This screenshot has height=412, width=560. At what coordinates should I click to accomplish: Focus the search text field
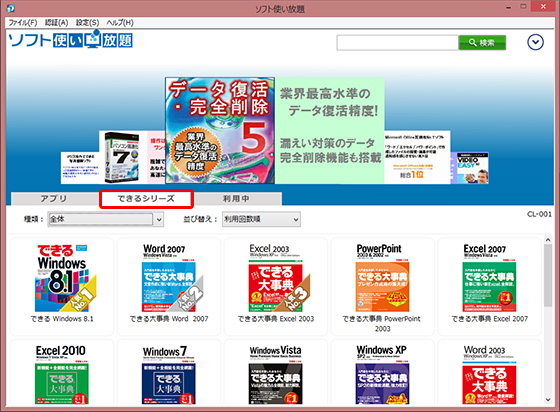[x=398, y=43]
